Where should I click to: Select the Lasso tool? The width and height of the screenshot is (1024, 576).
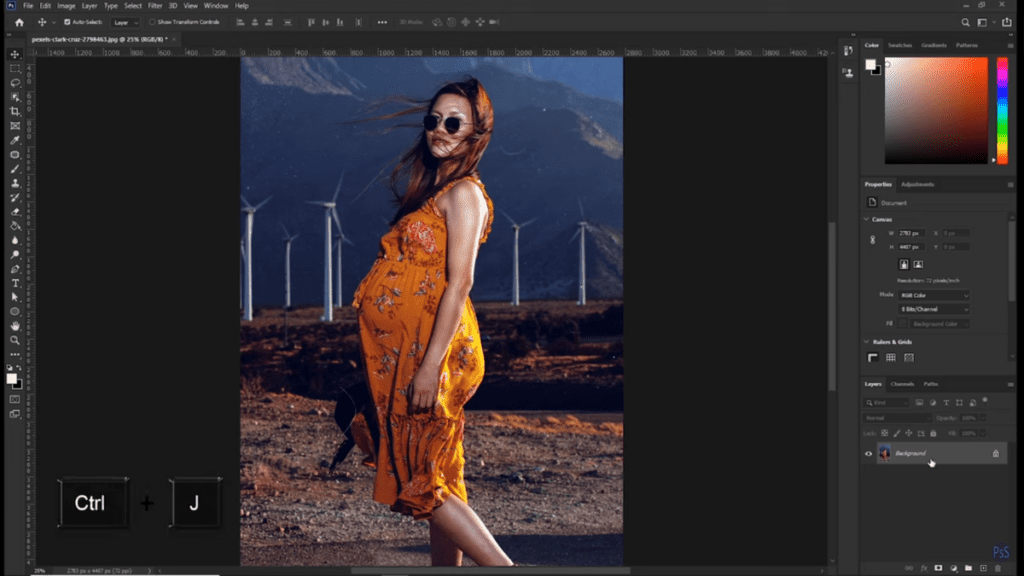(13, 82)
